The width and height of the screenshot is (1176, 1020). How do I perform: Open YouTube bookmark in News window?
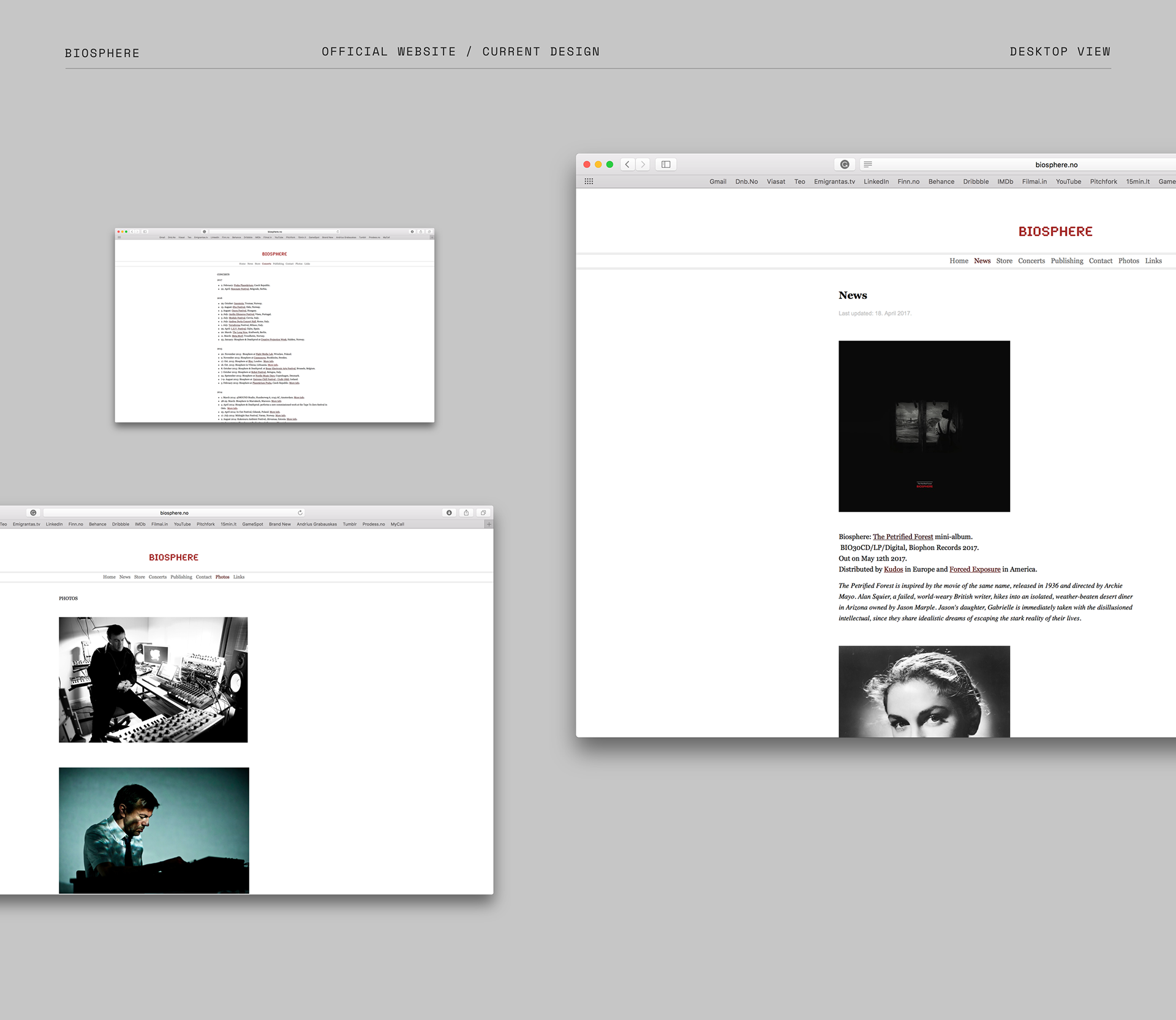[x=1068, y=181]
